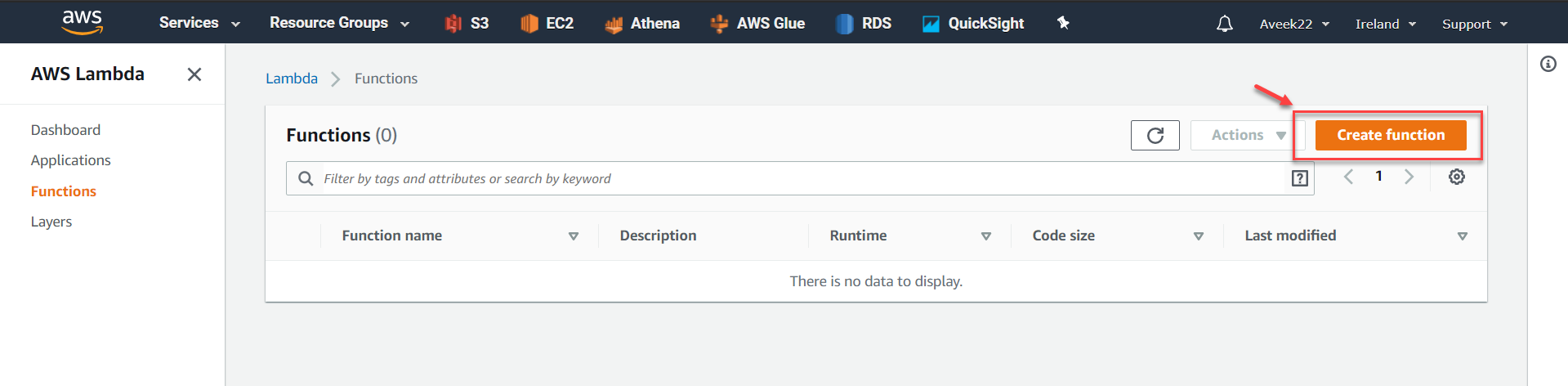Expand the Resource Groups dropdown
The width and height of the screenshot is (1568, 386).
(x=339, y=23)
